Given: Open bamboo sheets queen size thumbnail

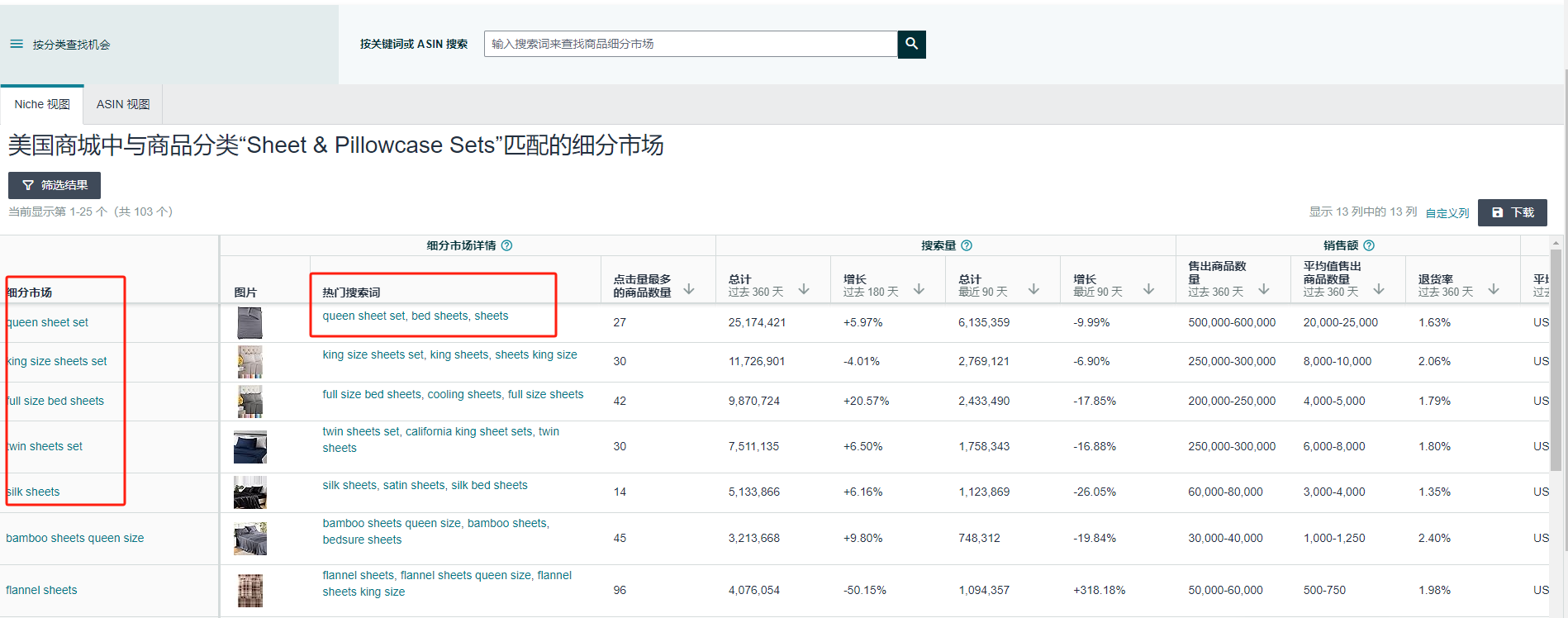Looking at the screenshot, I should [250, 539].
